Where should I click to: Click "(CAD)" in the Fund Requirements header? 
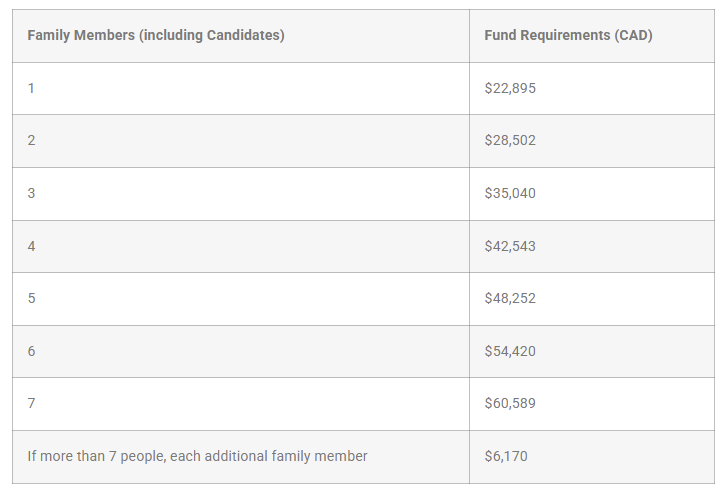pos(632,36)
